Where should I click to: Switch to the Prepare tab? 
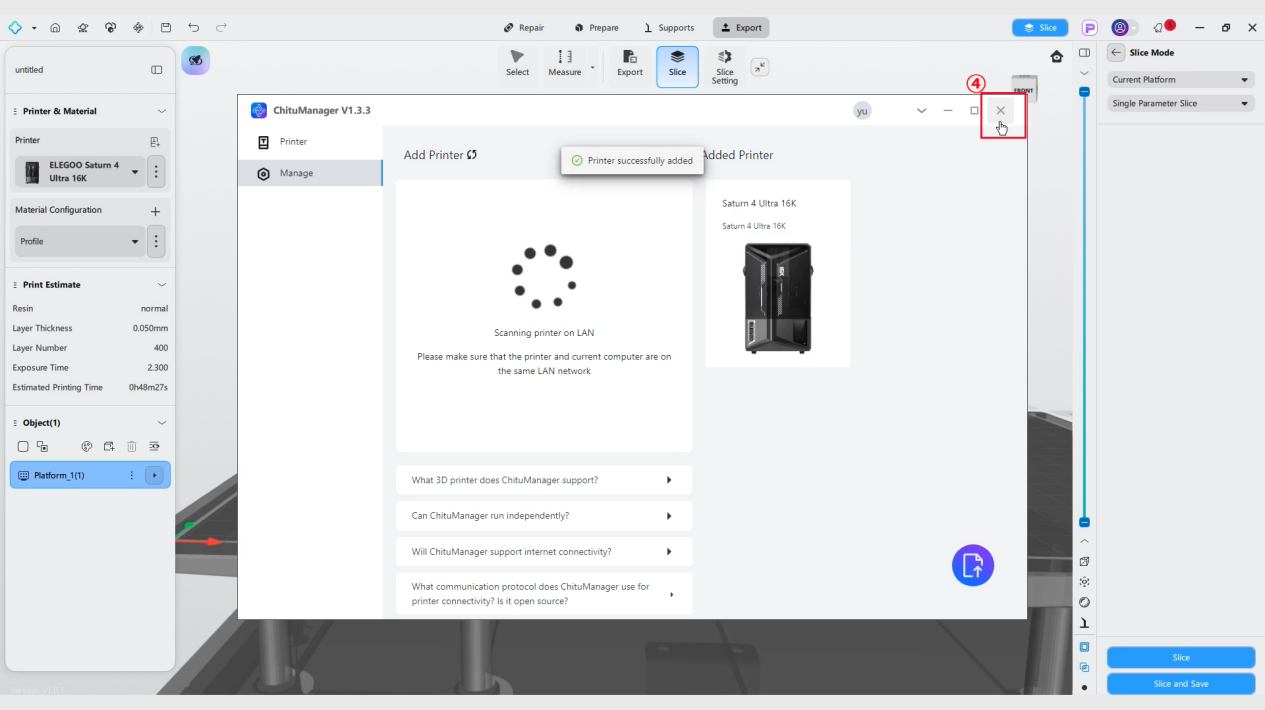point(599,28)
